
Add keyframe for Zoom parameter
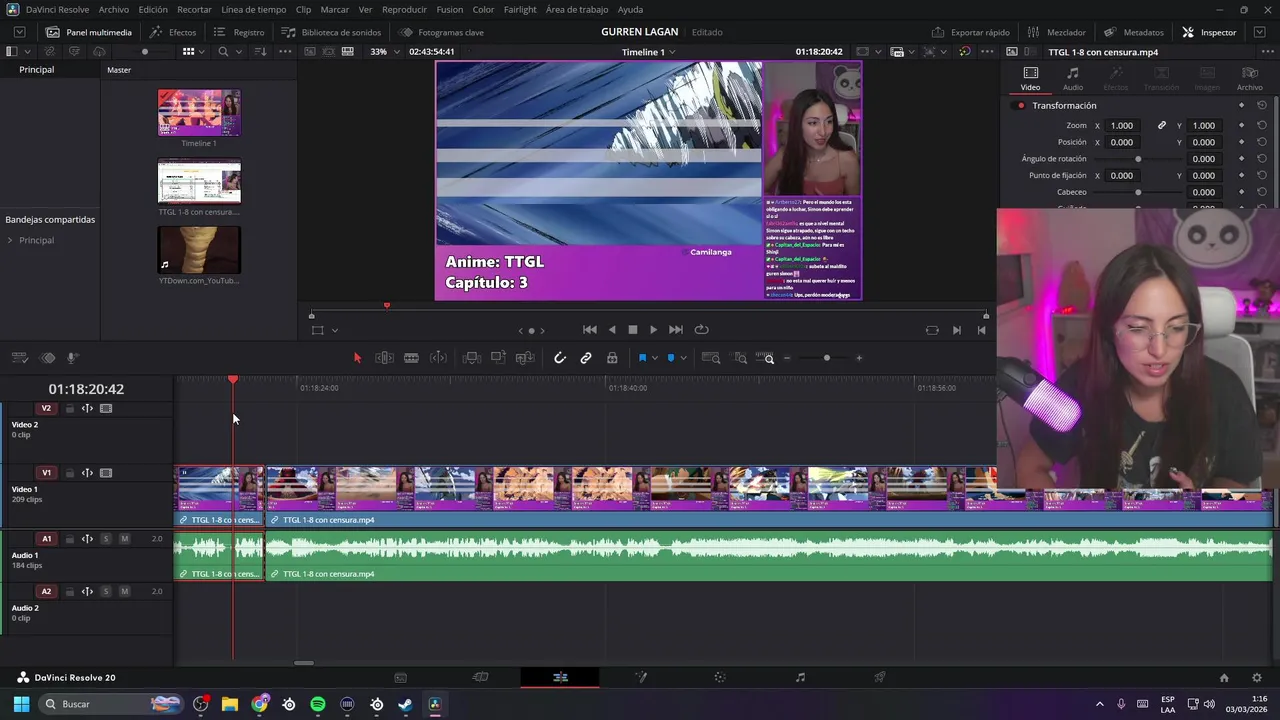point(1241,125)
